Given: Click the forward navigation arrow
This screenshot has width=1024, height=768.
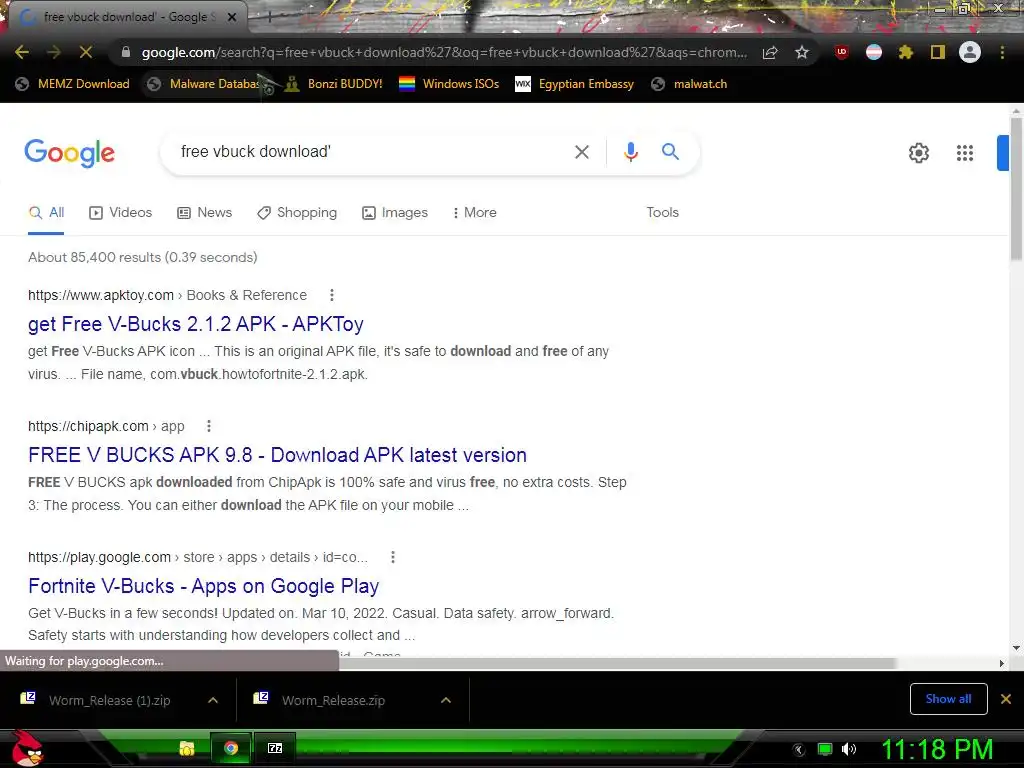Looking at the screenshot, I should [54, 52].
